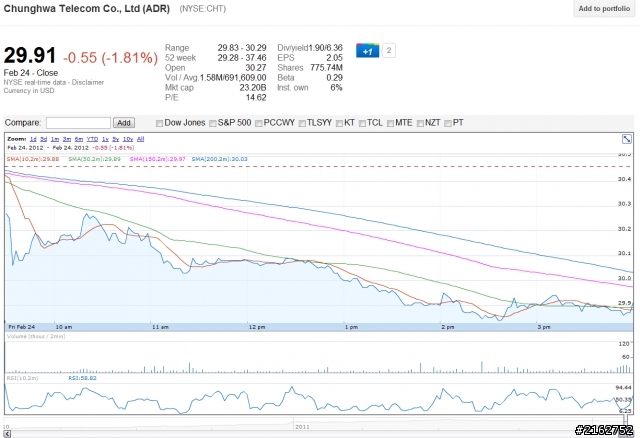Screen dimensions: 640x438
Task: Click the blue RSI value readout
Action: pos(82,378)
